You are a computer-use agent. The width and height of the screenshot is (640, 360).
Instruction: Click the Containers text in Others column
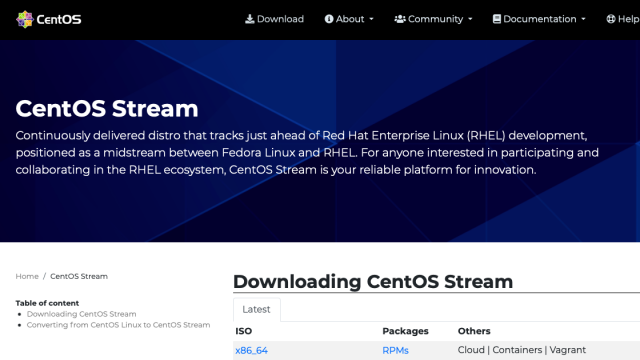[517, 350]
